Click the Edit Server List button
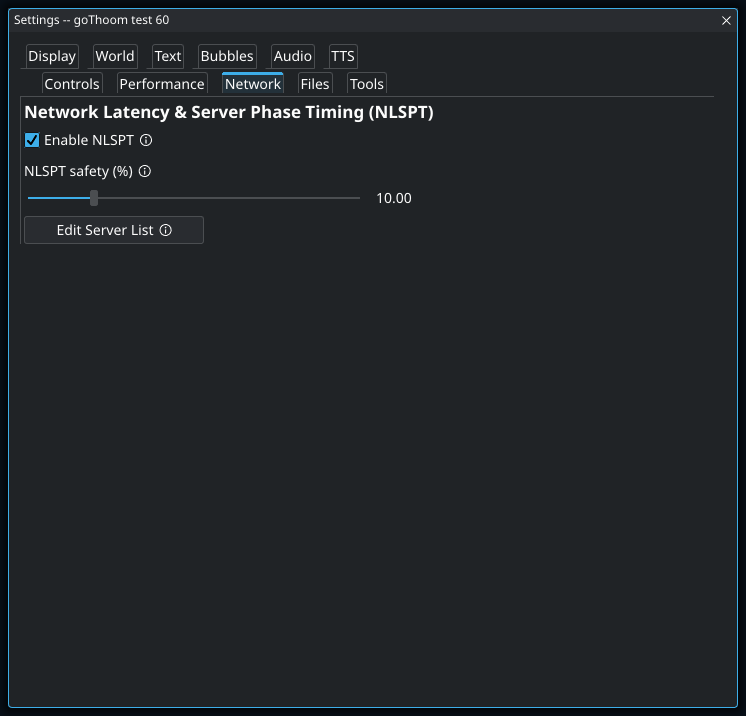The image size is (746, 716). tap(114, 230)
